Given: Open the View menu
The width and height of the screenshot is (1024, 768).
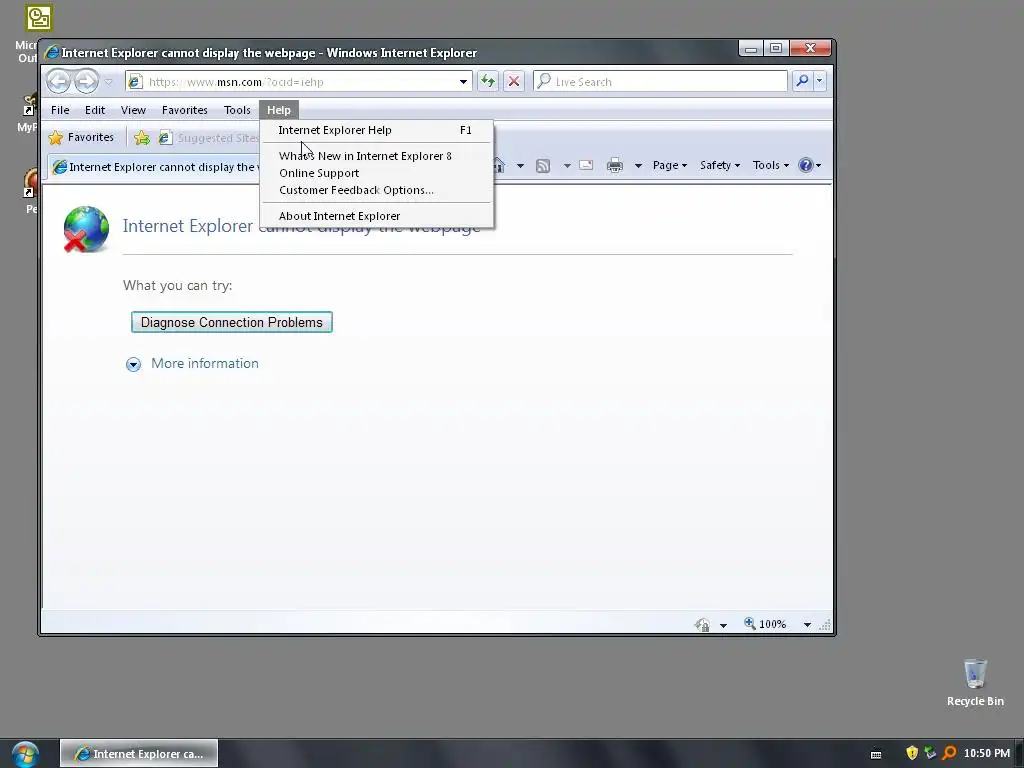Looking at the screenshot, I should pyautogui.click(x=133, y=110).
